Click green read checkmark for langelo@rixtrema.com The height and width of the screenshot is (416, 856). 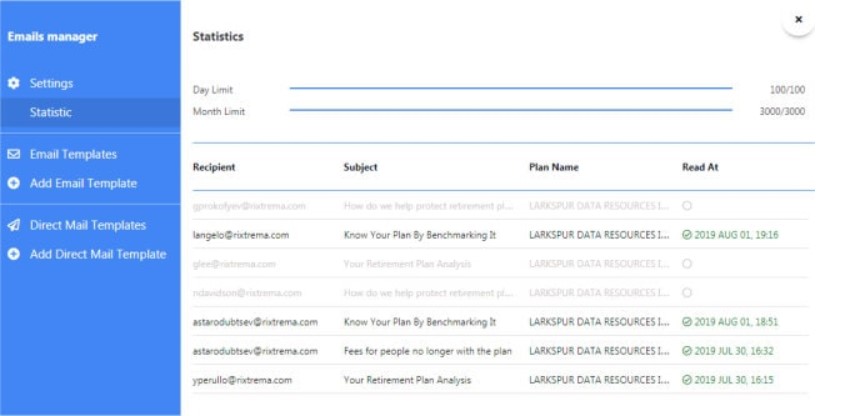[687, 235]
